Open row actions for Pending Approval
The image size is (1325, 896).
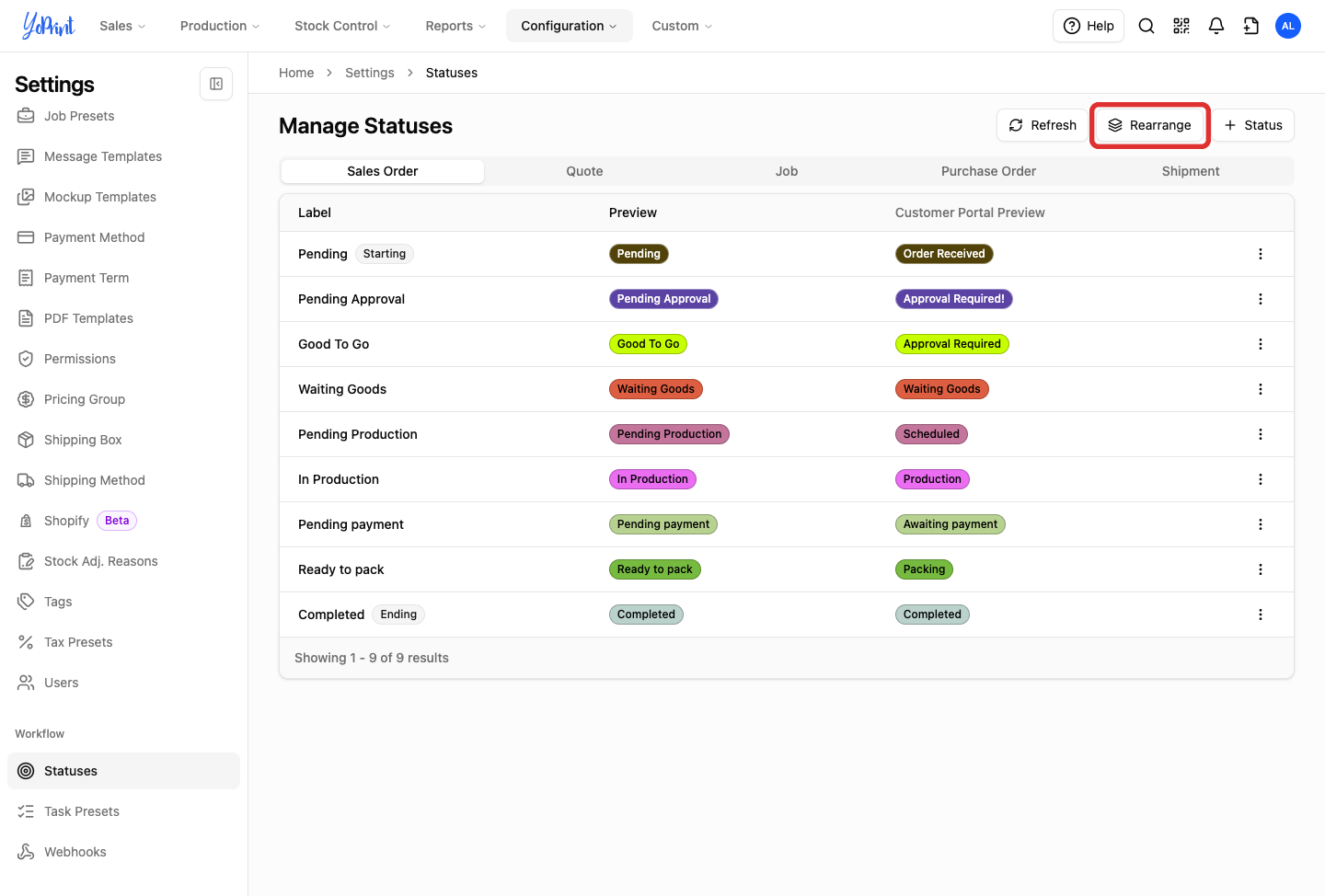(x=1261, y=299)
